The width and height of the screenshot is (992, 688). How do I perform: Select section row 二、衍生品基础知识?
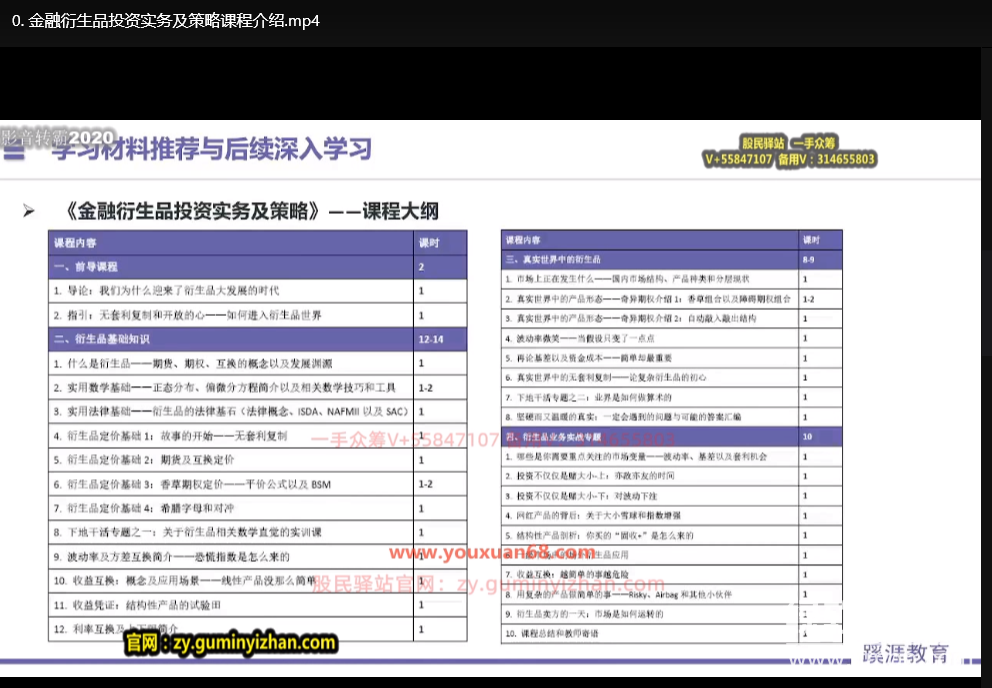(x=257, y=339)
